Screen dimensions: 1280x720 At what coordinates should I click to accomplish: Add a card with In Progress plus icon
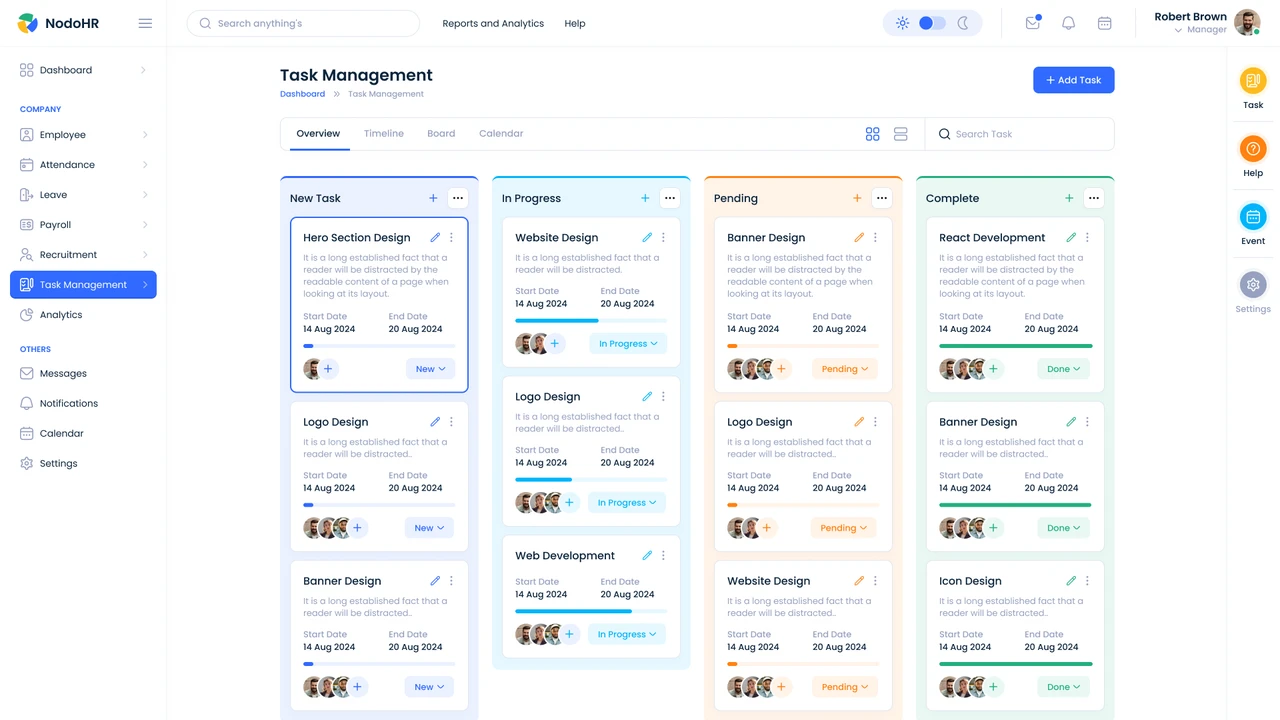[645, 198]
